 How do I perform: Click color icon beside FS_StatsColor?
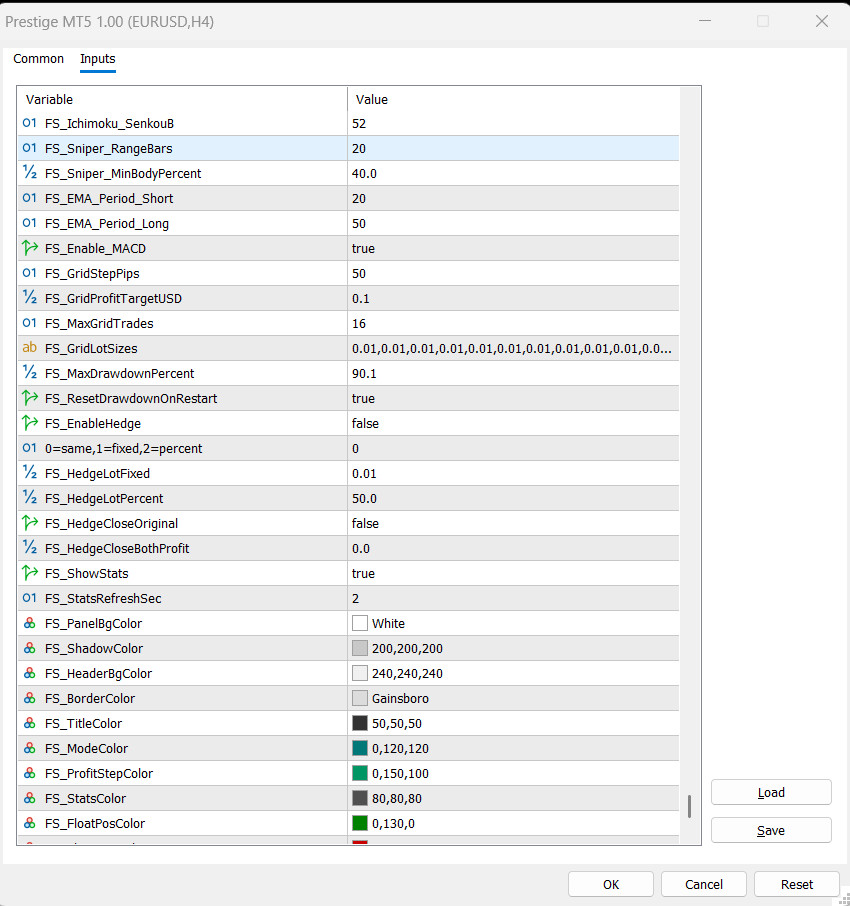click(29, 798)
